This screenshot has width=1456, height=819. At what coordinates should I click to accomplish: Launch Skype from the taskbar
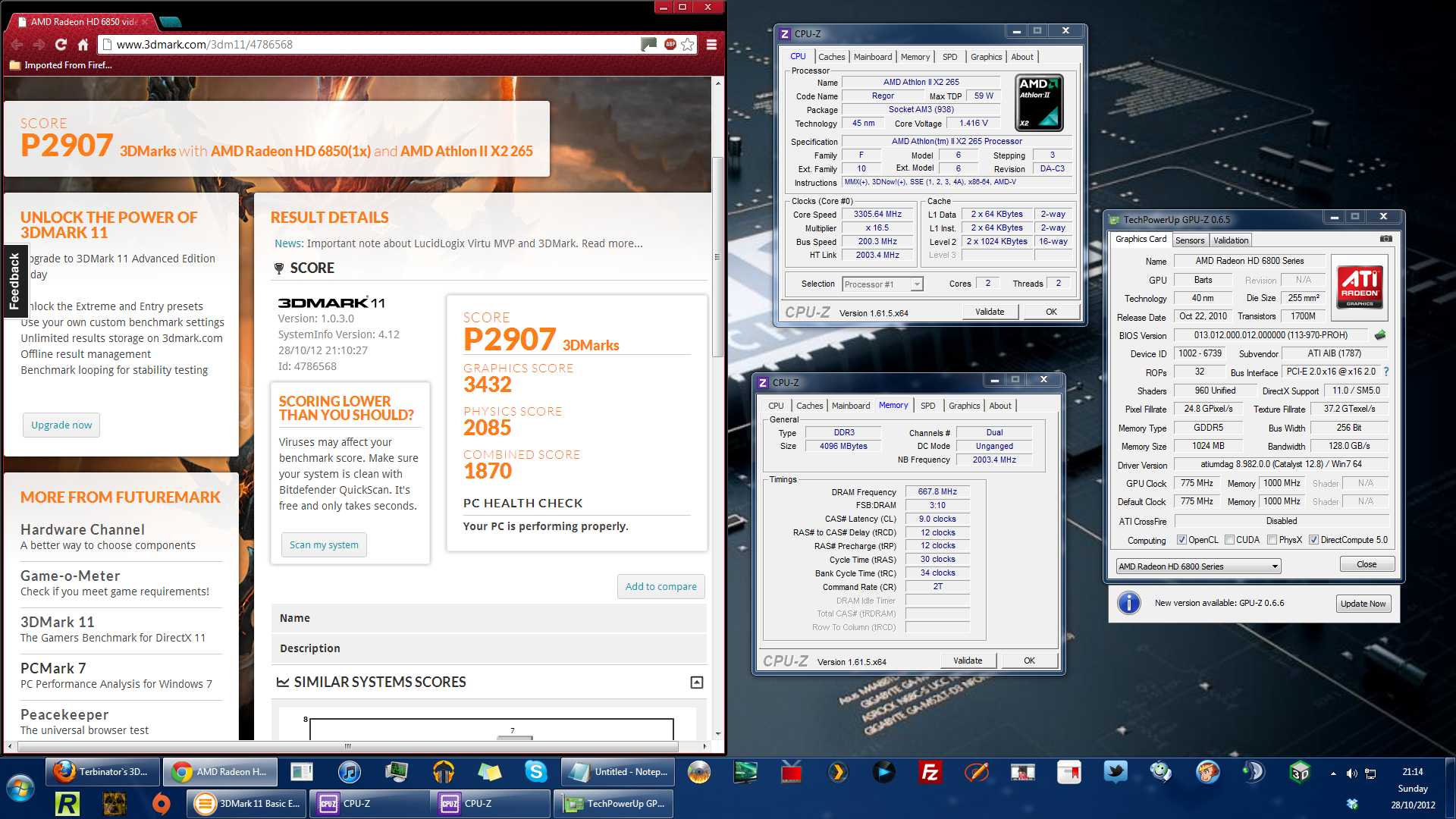pos(536,772)
